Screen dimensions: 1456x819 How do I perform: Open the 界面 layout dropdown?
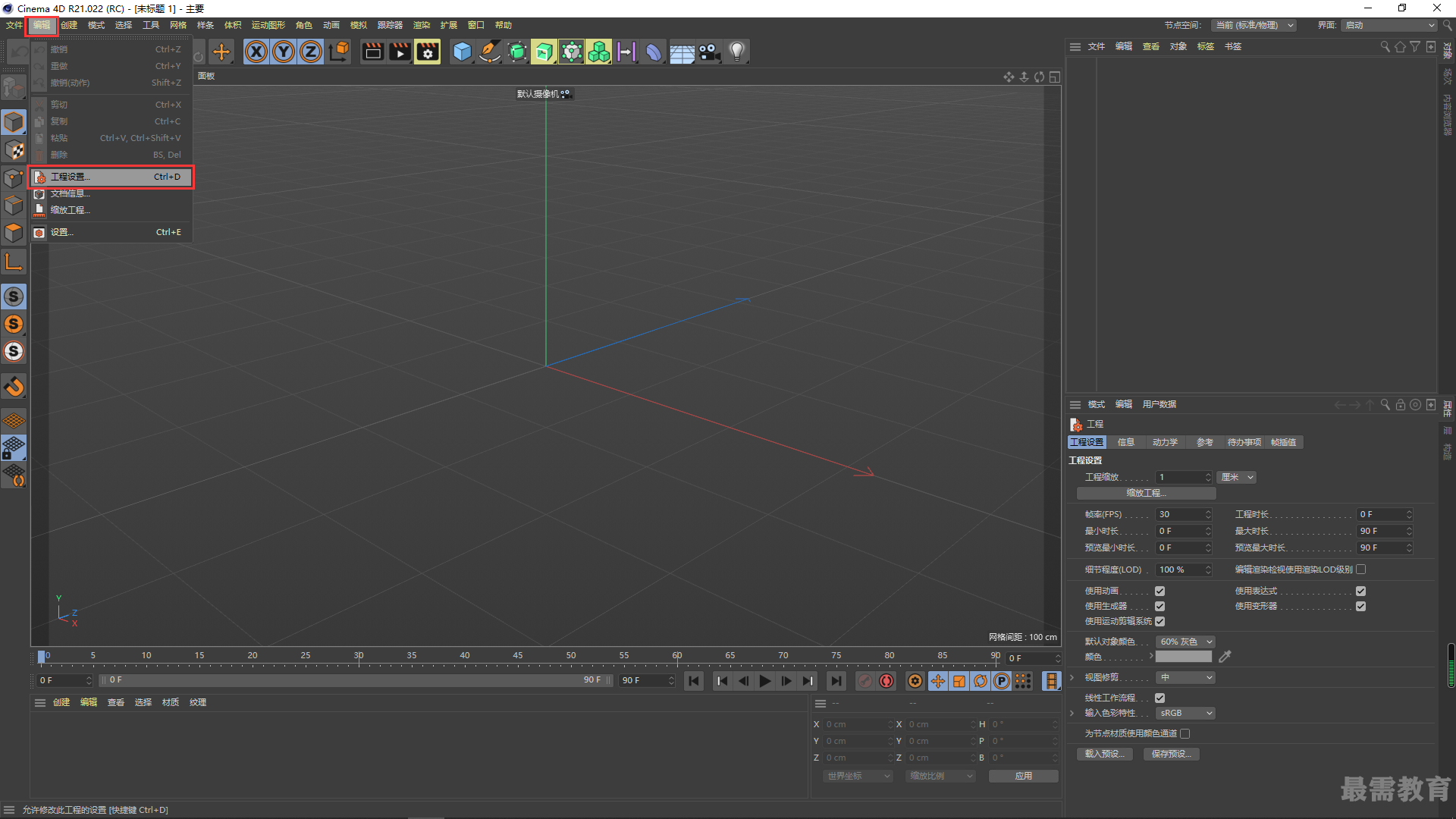pyautogui.click(x=1389, y=26)
